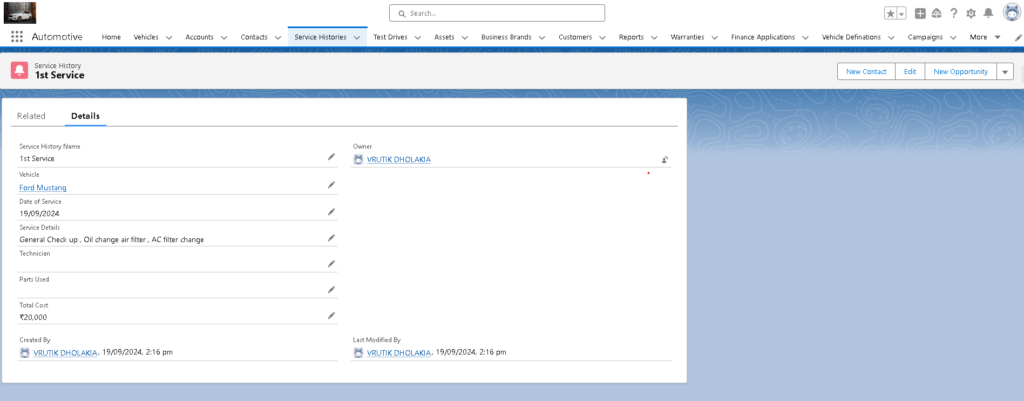Focus the global Search field
Image resolution: width=1024 pixels, height=401 pixels.
coord(497,13)
